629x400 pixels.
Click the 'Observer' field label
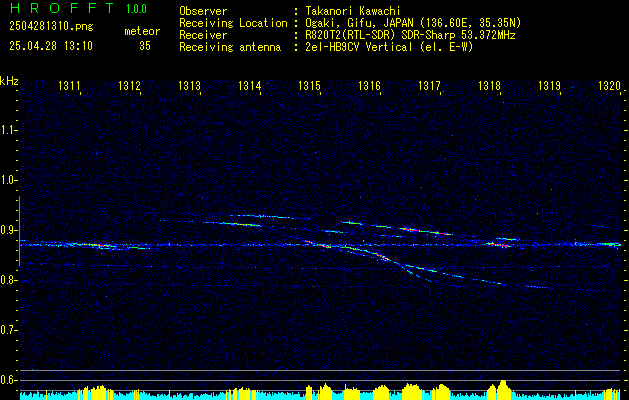[x=203, y=11]
